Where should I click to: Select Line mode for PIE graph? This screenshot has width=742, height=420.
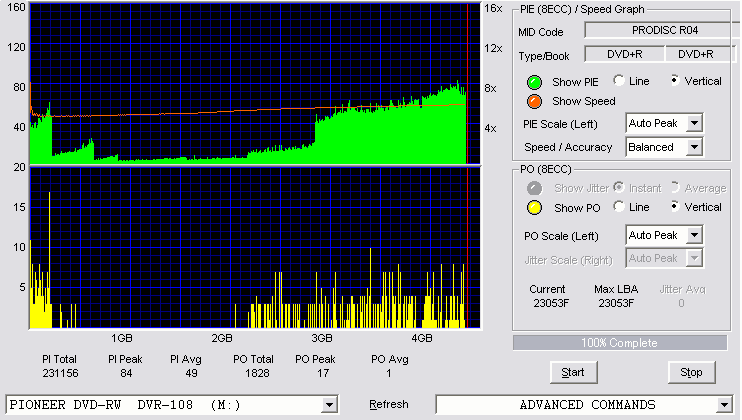[x=619, y=80]
